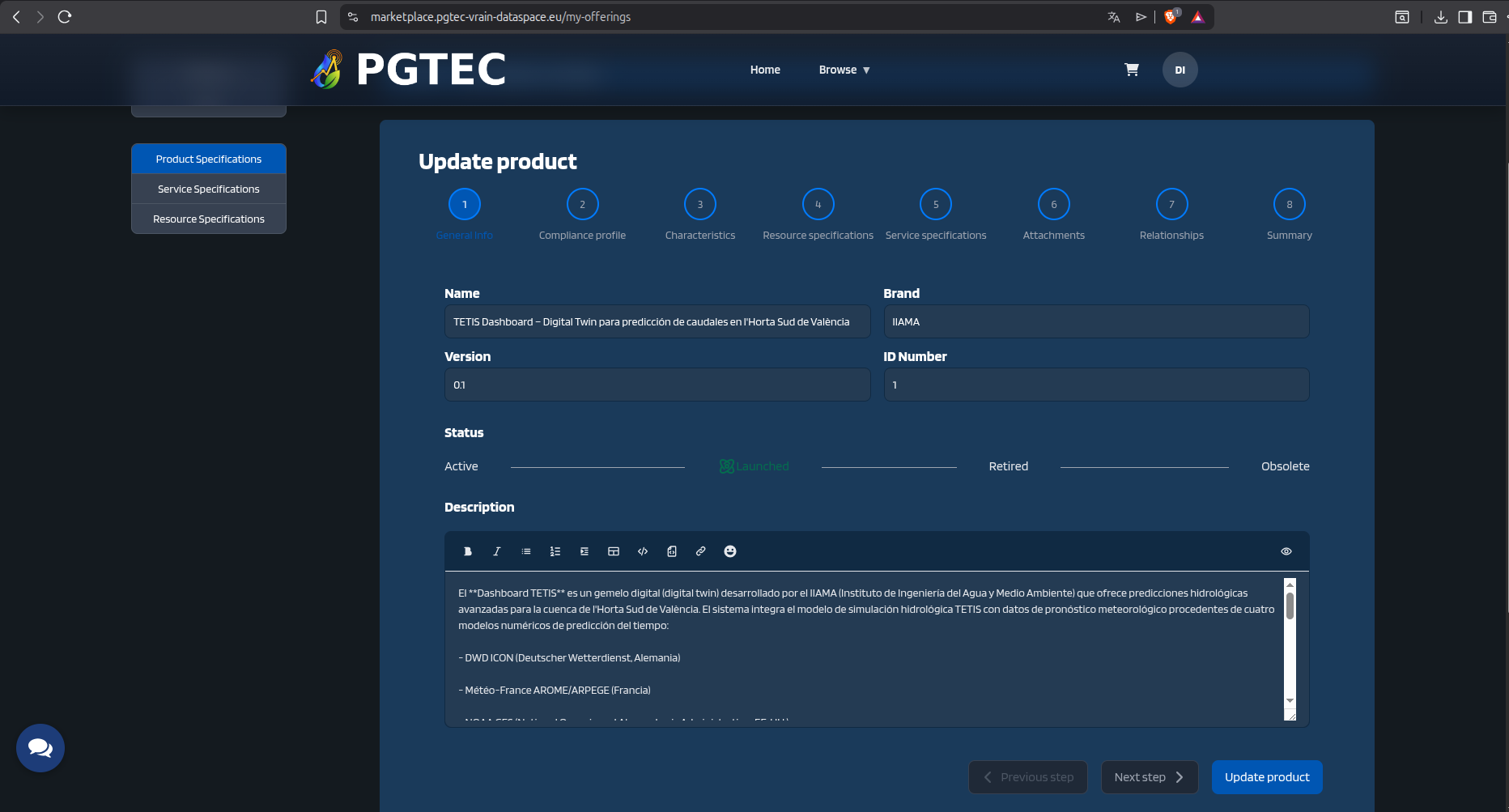This screenshot has height=812, width=1509.
Task: Click the description scrollbar up arrow
Action: click(1290, 584)
